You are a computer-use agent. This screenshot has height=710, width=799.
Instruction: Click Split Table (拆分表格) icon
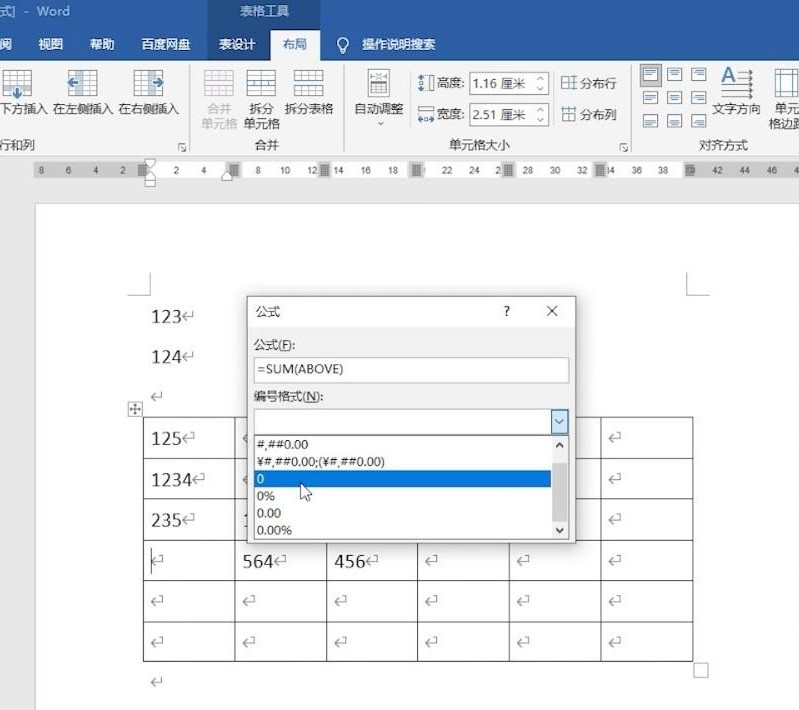coord(308,84)
